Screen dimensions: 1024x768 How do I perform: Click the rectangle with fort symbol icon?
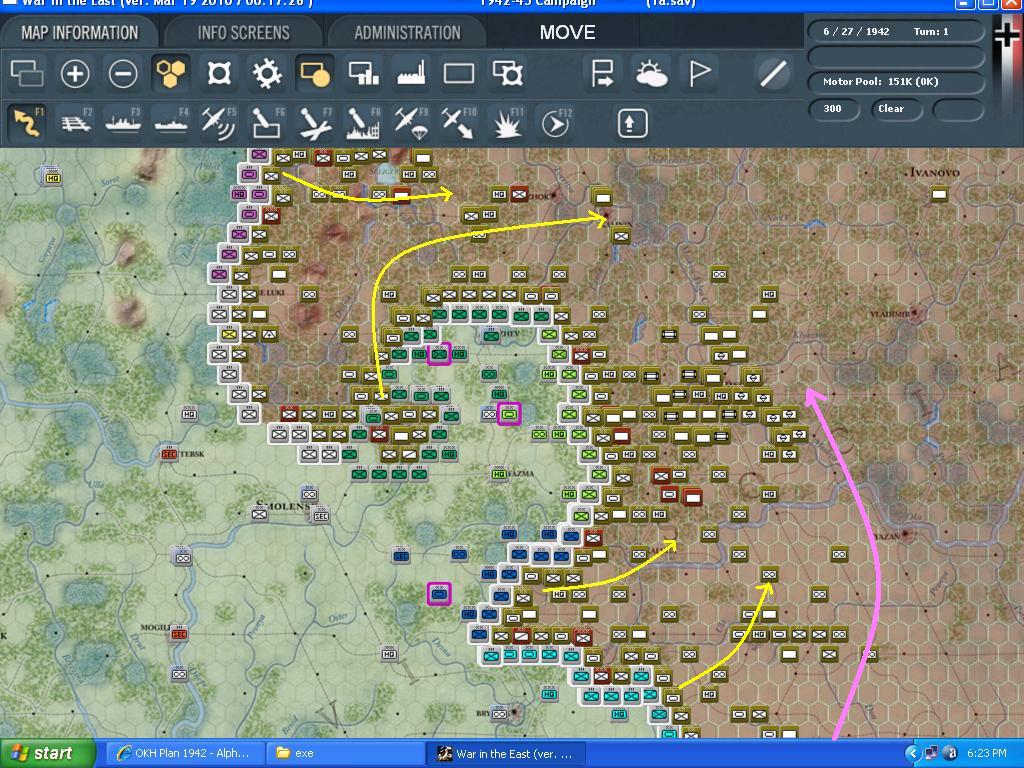(x=507, y=73)
